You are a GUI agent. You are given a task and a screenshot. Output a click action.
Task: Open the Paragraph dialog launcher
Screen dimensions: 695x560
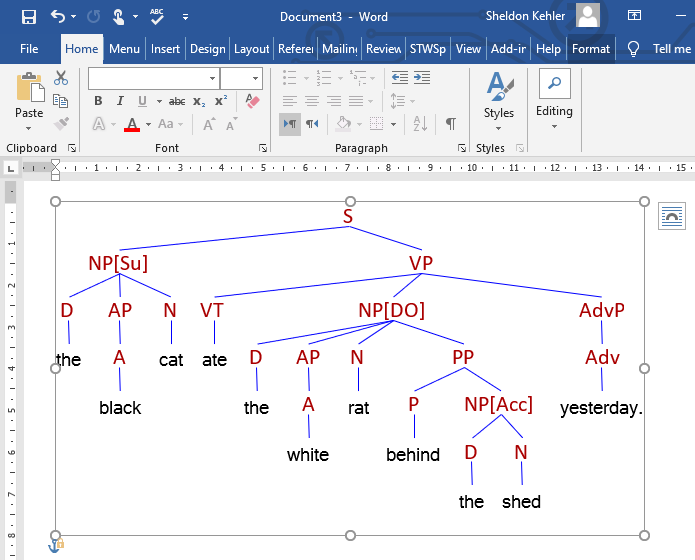point(462,148)
